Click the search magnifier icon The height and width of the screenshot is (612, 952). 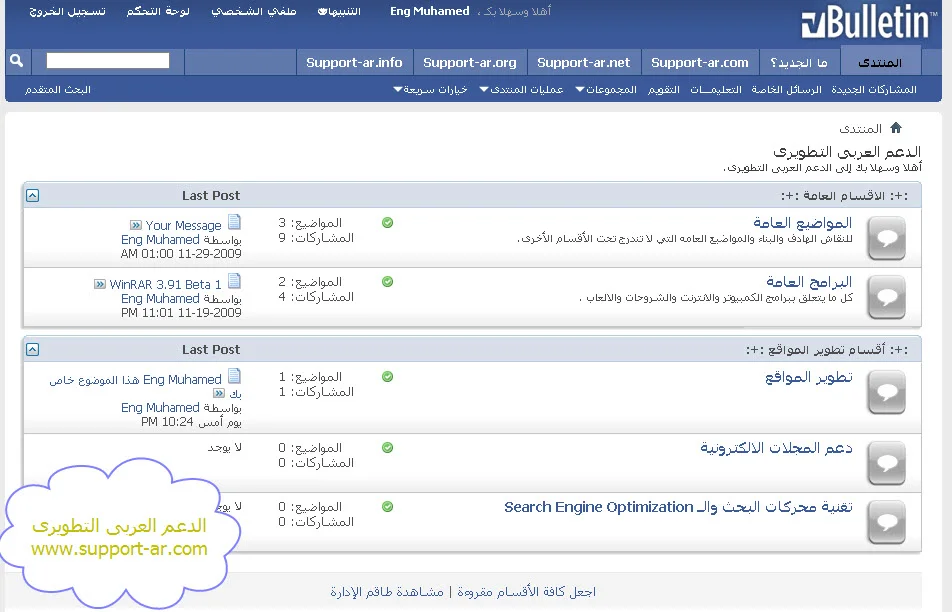coord(16,61)
